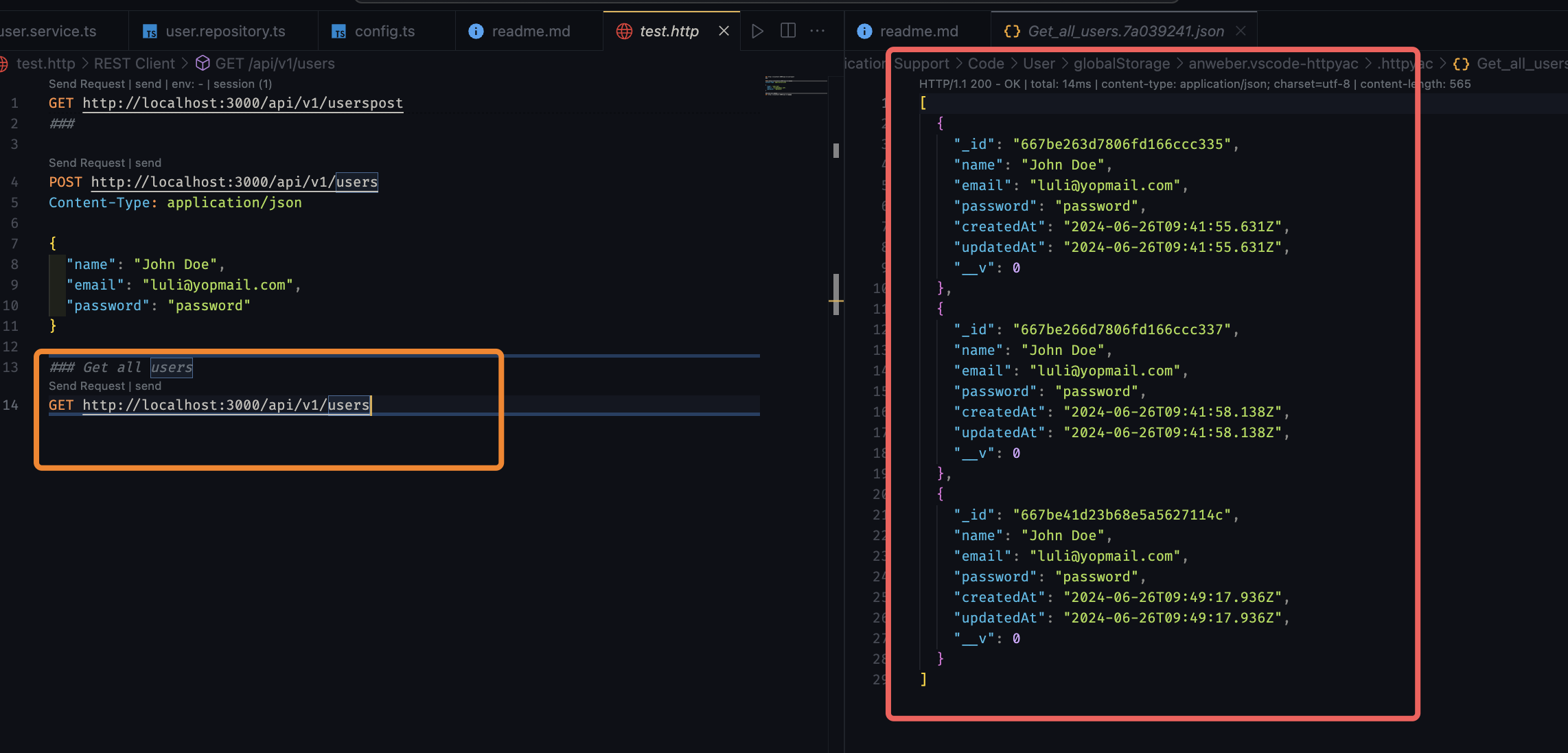Click the Run play icon in editor toolbar
1568x753 pixels.
pos(757,31)
